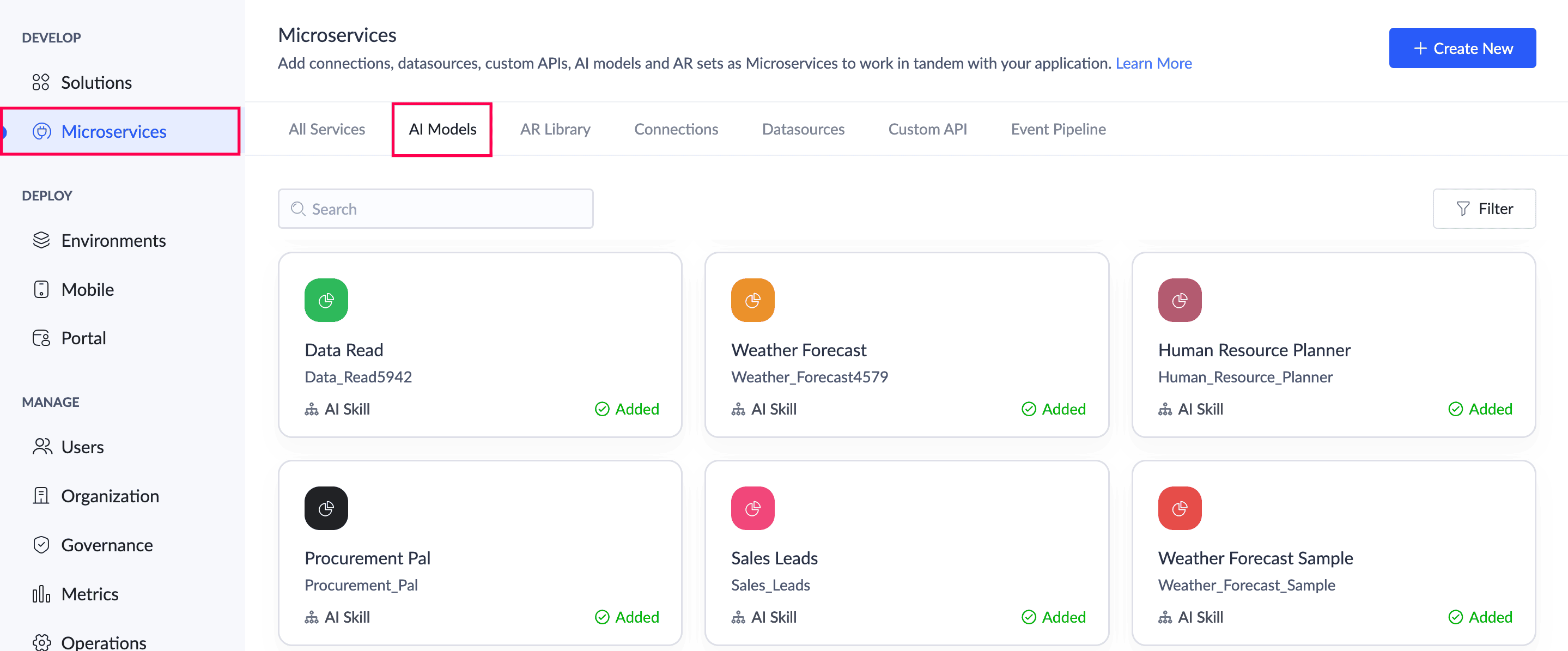Click into the Search input field
This screenshot has height=651, width=1568.
click(436, 209)
